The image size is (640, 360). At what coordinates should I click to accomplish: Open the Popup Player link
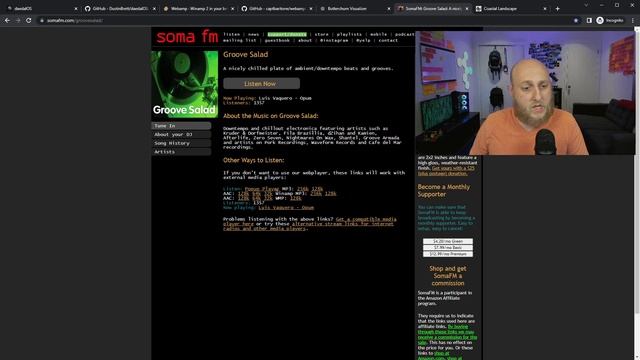pyautogui.click(x=262, y=189)
